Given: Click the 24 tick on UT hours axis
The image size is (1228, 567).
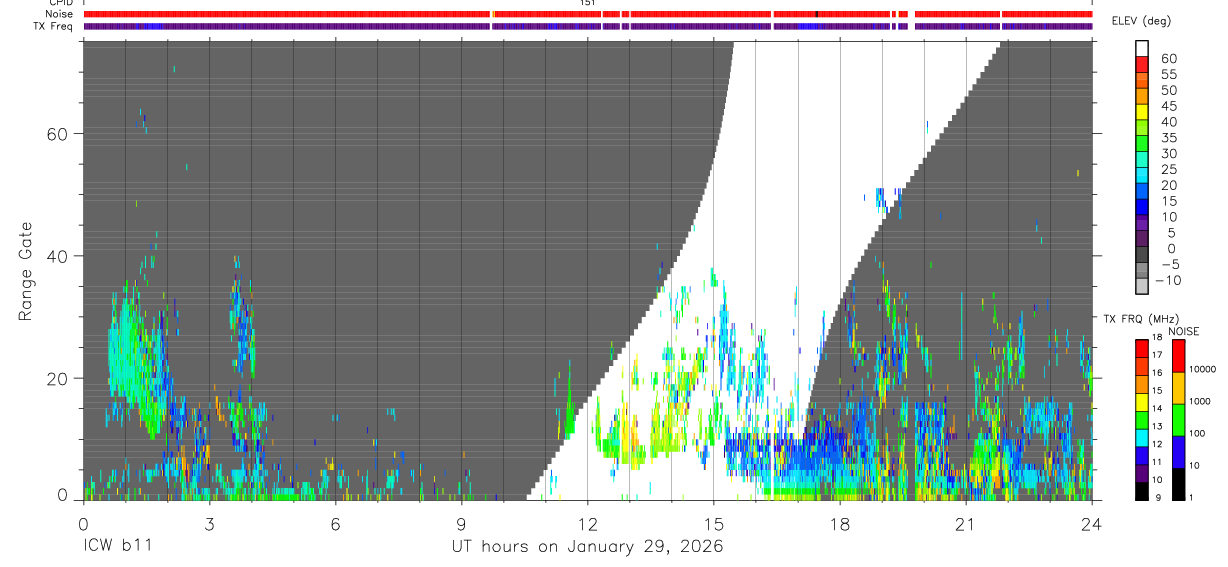Looking at the screenshot, I should pyautogui.click(x=1091, y=524).
